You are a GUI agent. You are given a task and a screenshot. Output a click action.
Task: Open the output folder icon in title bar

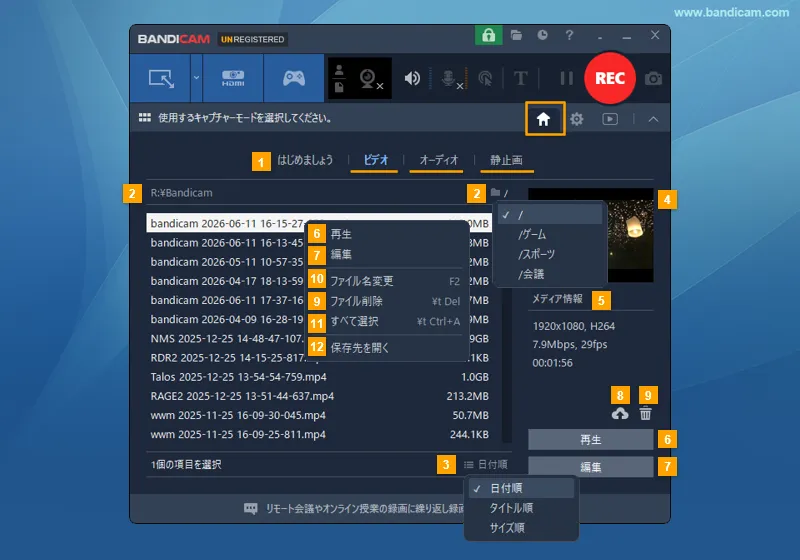pos(516,35)
